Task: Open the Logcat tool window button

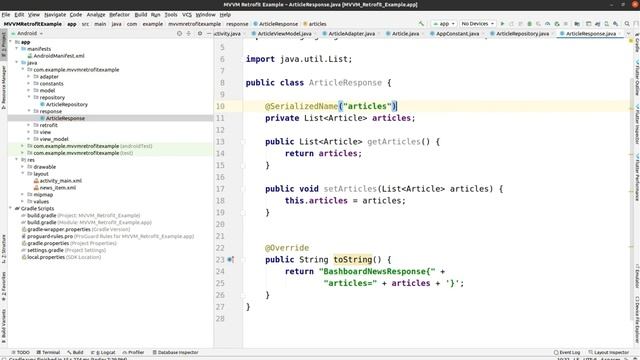Action: (x=103, y=352)
